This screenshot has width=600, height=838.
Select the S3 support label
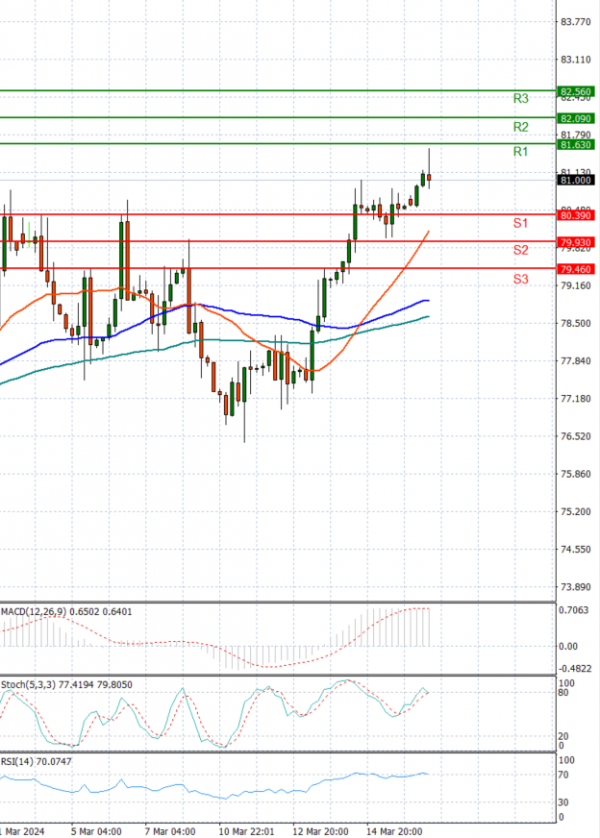pyautogui.click(x=520, y=278)
